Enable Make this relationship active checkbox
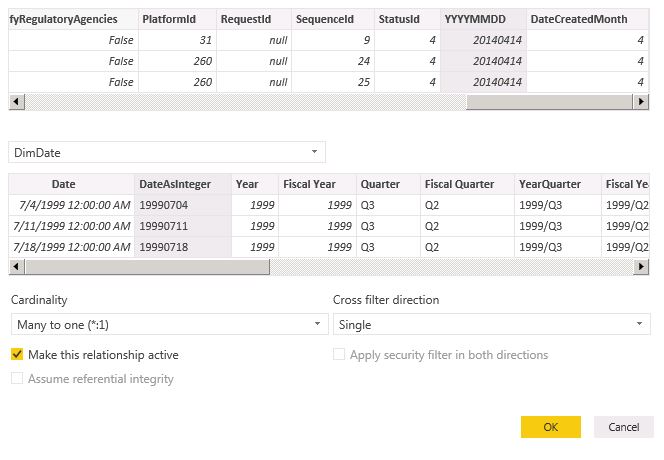The height and width of the screenshot is (460, 664). [x=17, y=355]
